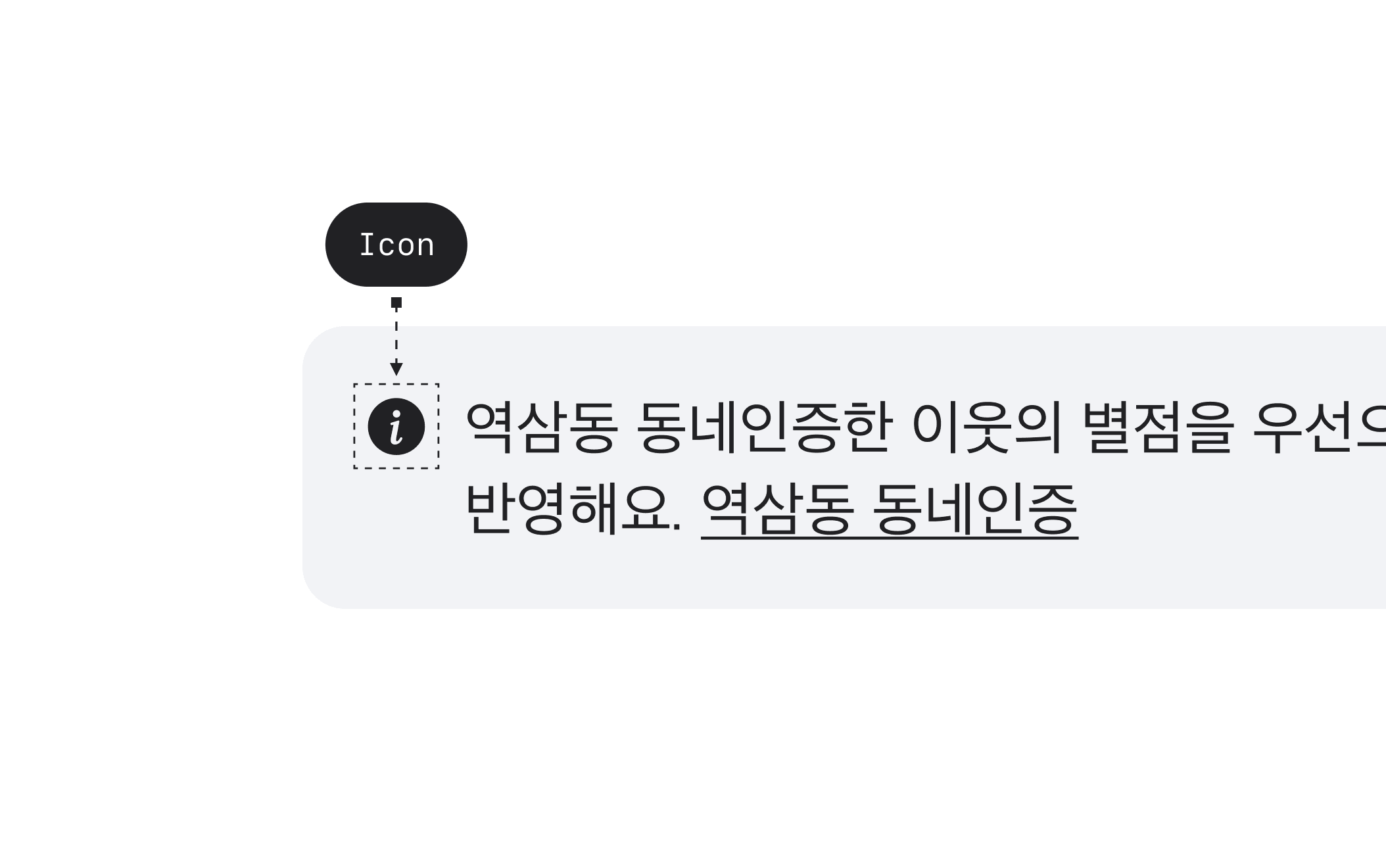Click the 'Icon' text in the pill

pyautogui.click(x=396, y=245)
